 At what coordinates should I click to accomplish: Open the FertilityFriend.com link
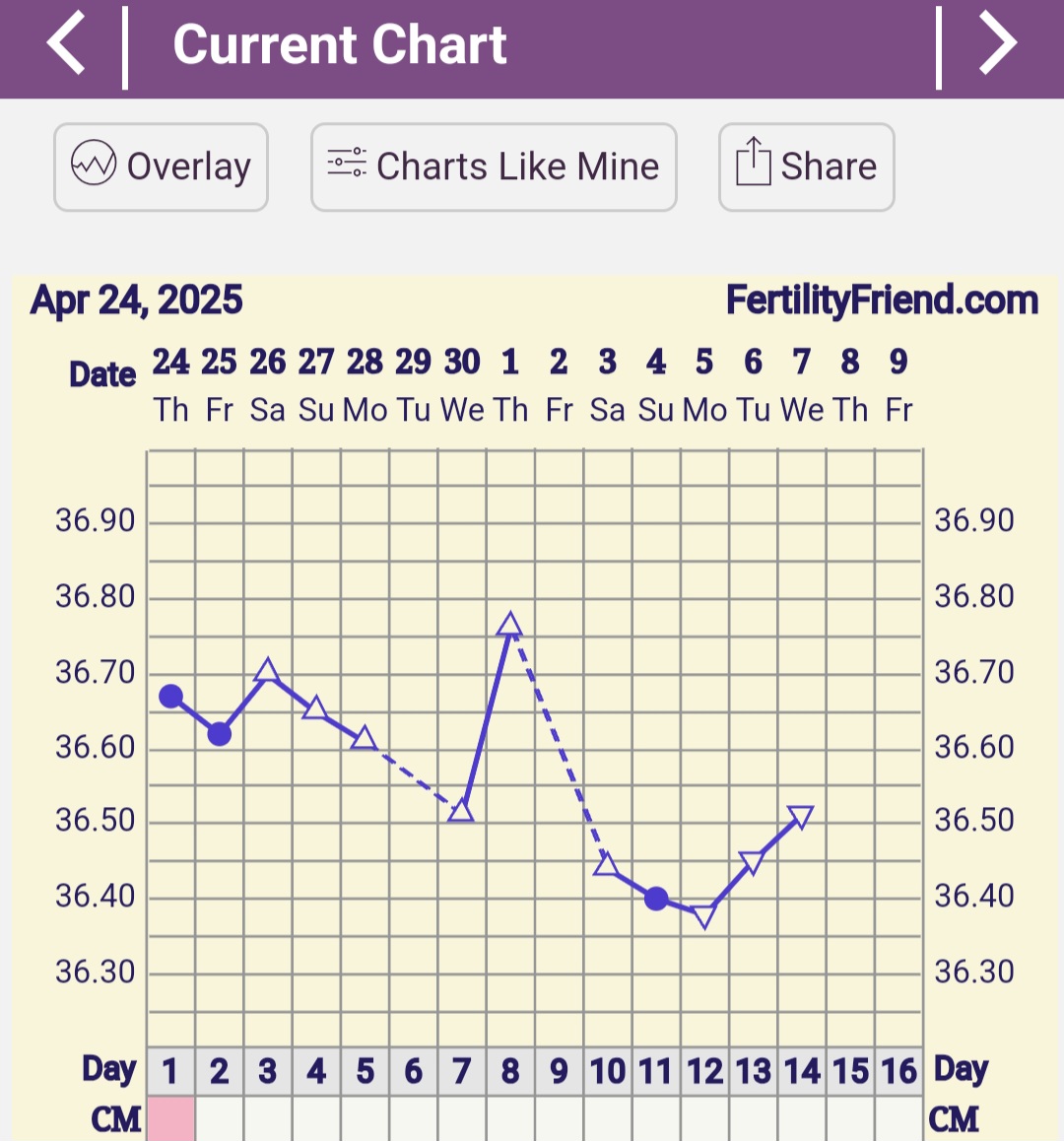[x=882, y=300]
